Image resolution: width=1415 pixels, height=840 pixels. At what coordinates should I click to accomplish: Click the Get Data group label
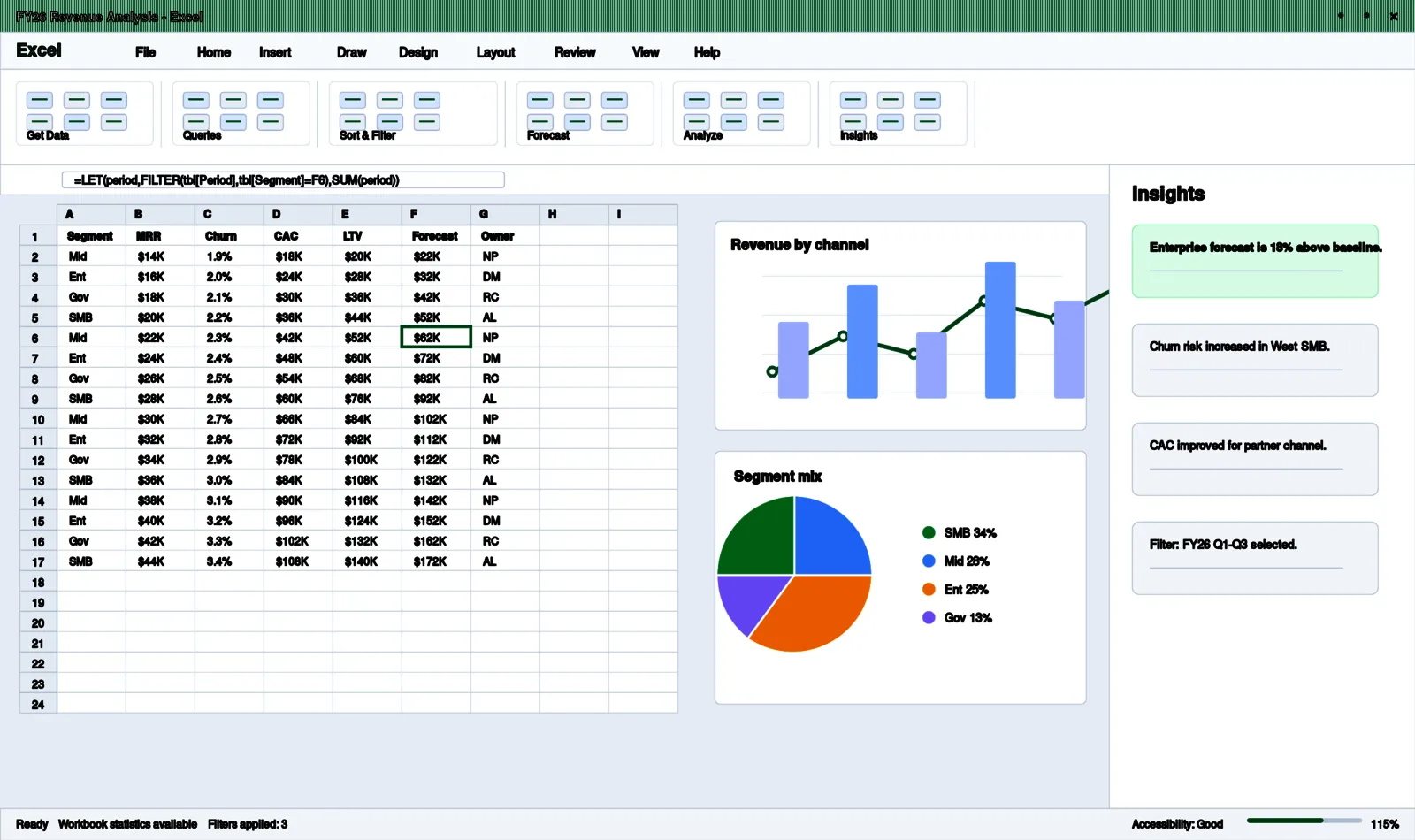[48, 135]
